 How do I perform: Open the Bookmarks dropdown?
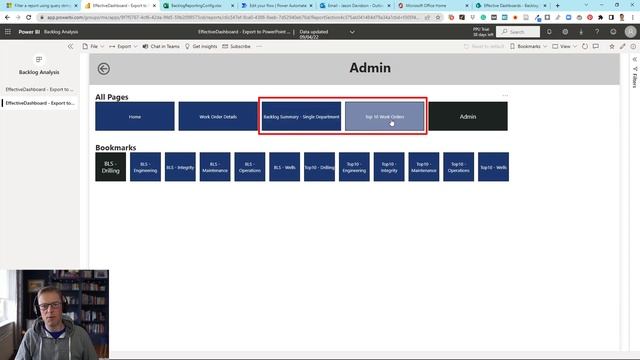click(x=529, y=47)
